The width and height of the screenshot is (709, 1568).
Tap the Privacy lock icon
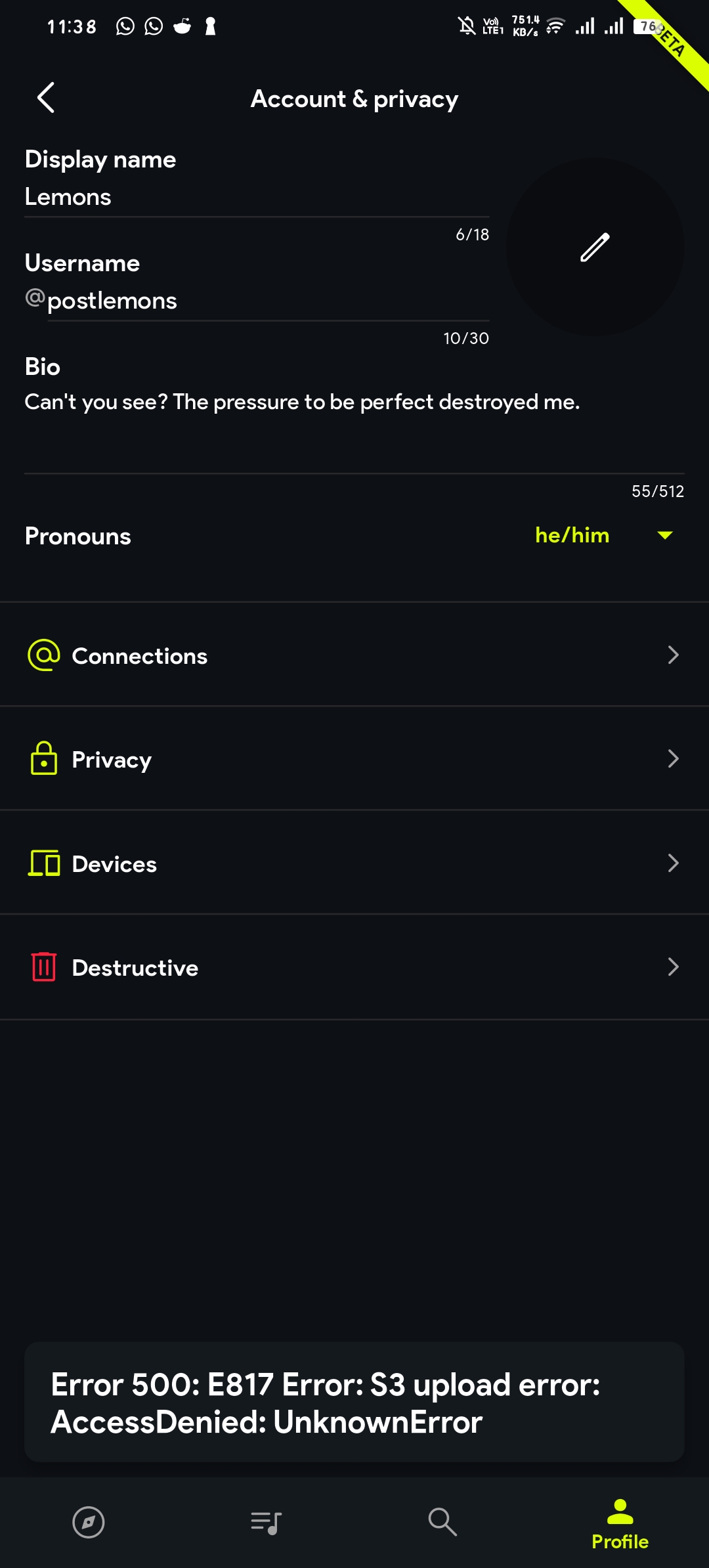click(44, 759)
